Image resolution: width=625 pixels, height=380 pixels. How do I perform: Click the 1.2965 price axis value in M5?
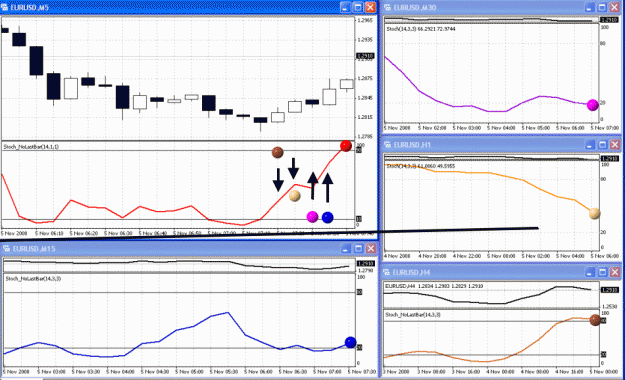(x=365, y=20)
